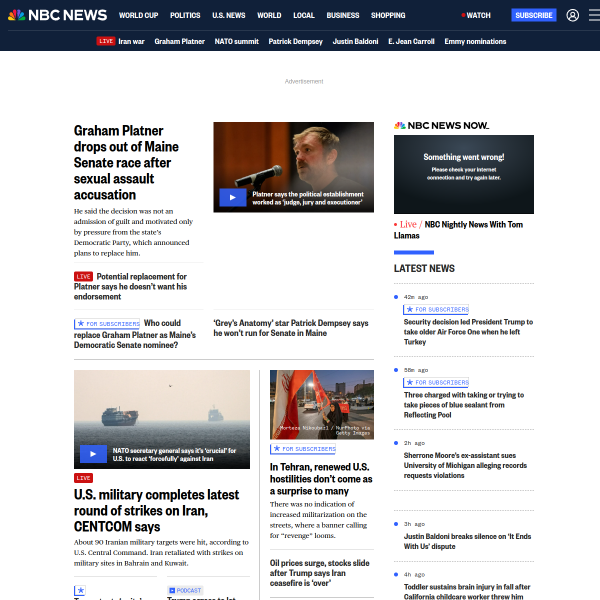This screenshot has width=600, height=600.
Task: Open the user account profile icon
Action: tap(572, 15)
